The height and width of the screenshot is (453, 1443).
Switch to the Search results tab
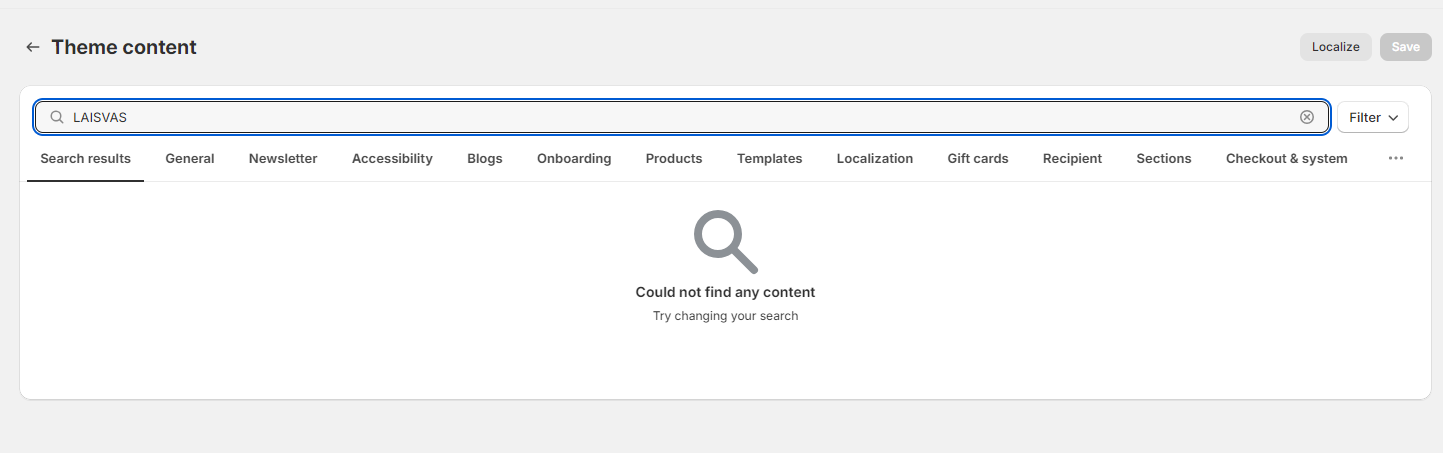pyautogui.click(x=85, y=158)
